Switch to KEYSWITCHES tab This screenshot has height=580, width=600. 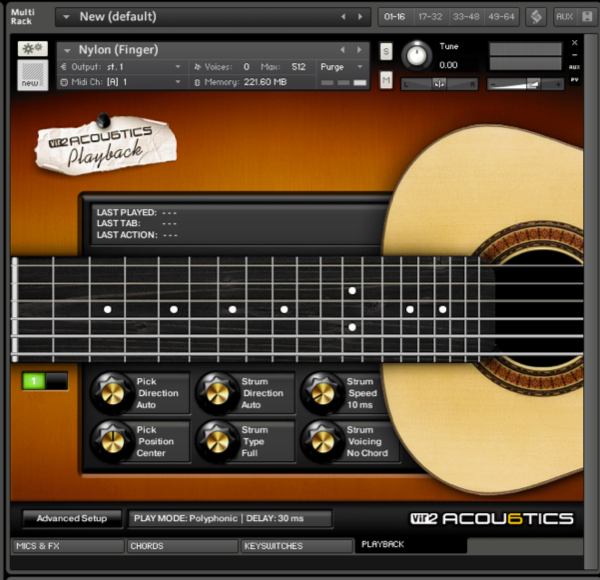tap(297, 546)
